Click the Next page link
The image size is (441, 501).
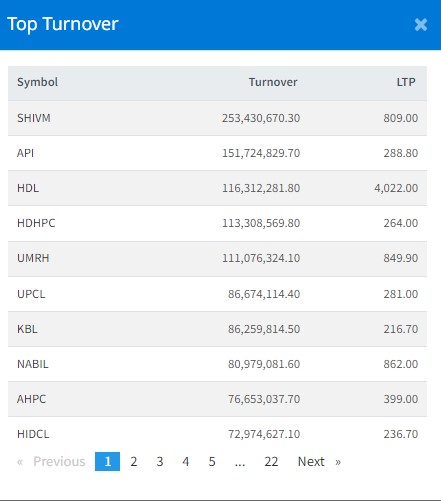click(x=319, y=462)
